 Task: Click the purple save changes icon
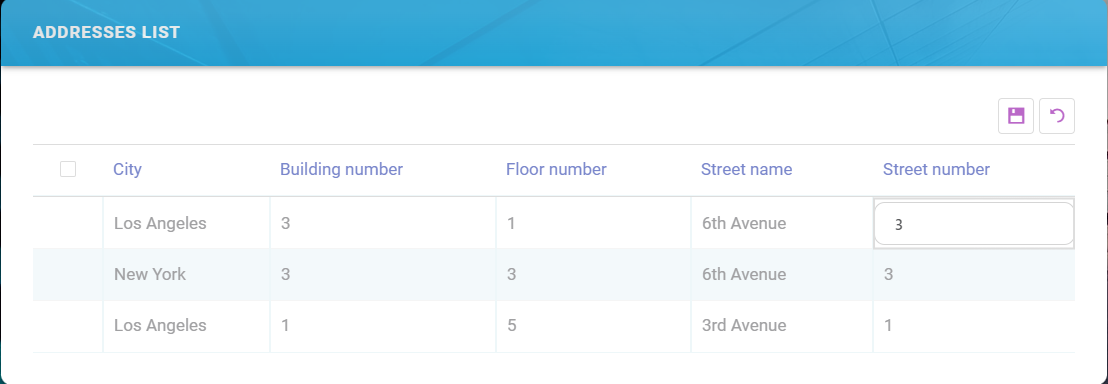(1016, 116)
